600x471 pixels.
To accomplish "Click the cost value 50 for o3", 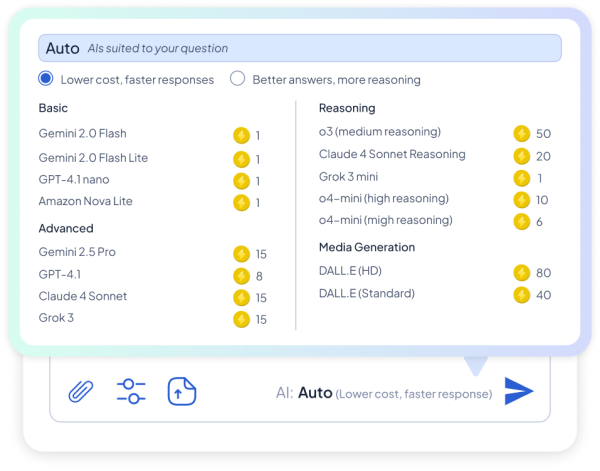I will [x=543, y=134].
